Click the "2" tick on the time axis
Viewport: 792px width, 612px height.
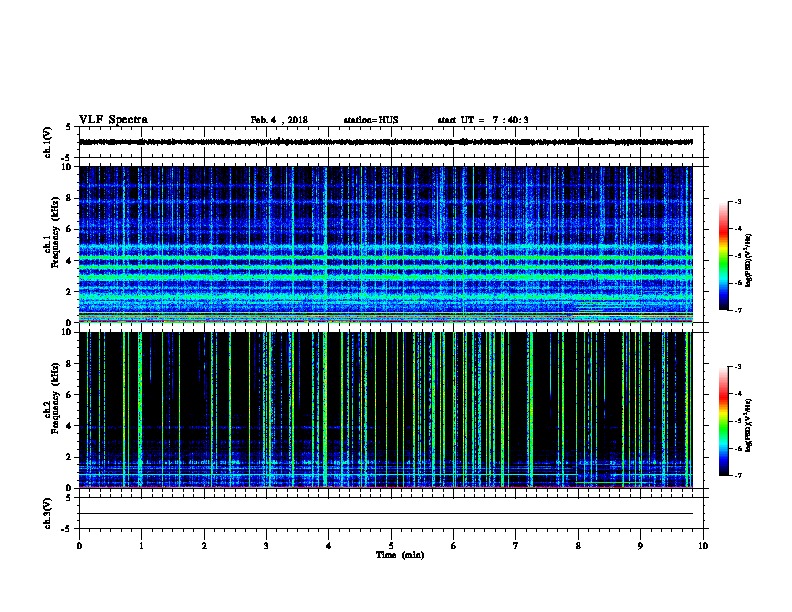point(204,546)
